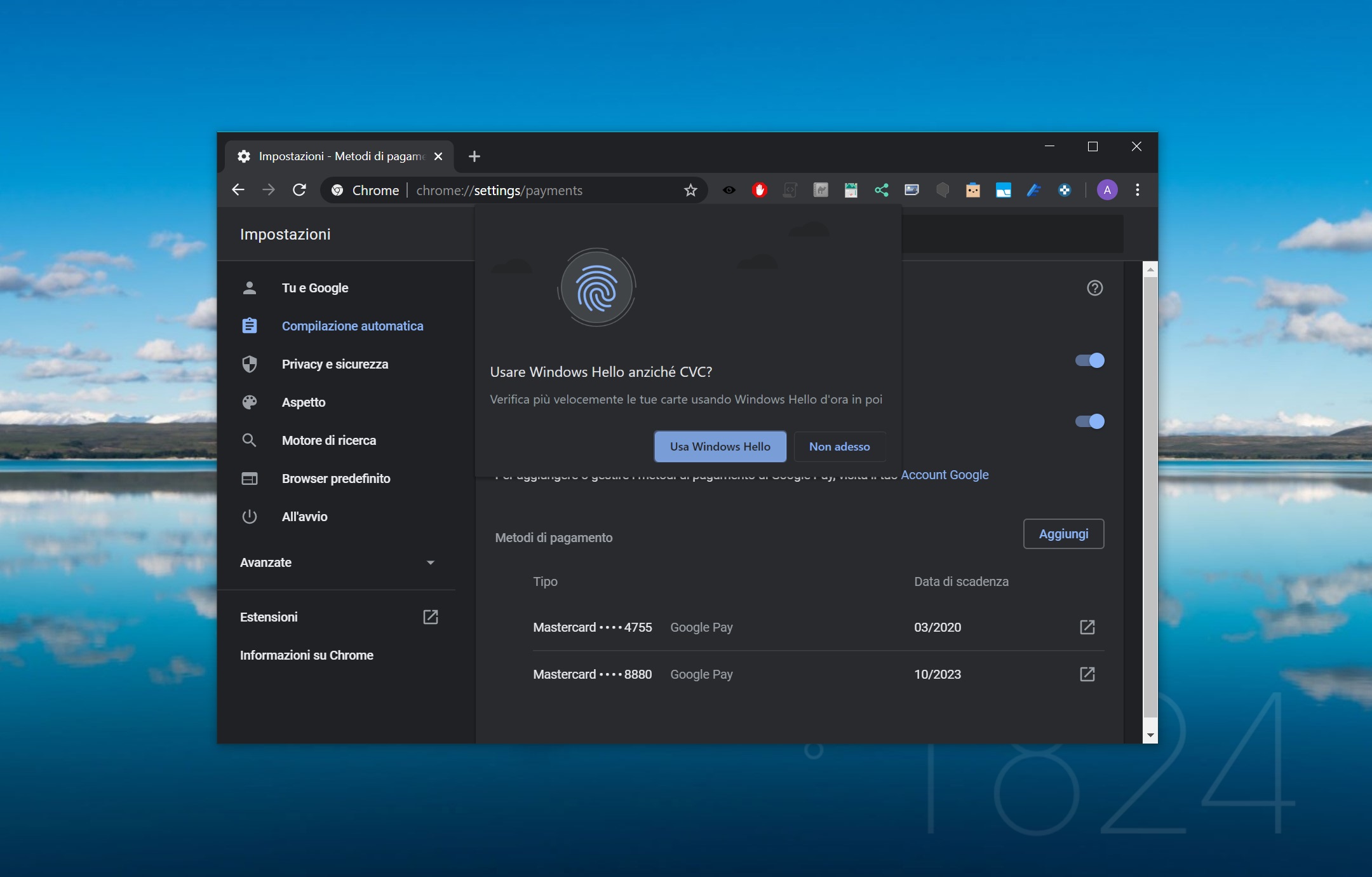Open Motore di ricerca settings

[329, 440]
